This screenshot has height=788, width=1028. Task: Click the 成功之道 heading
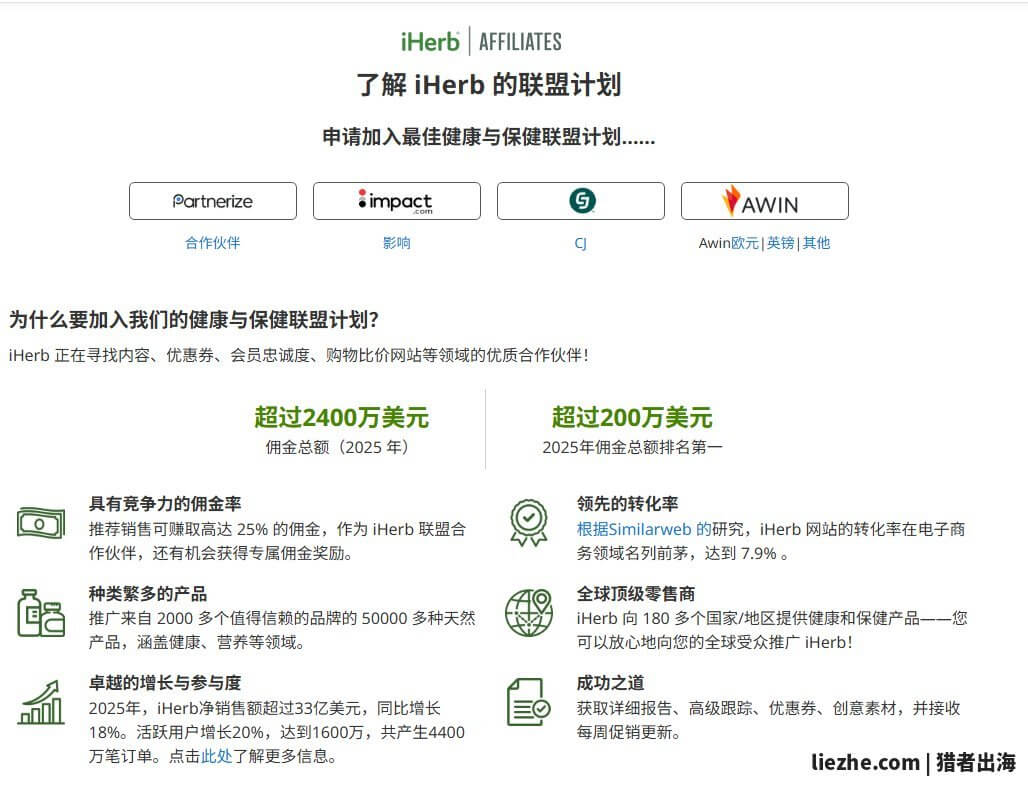pyautogui.click(x=610, y=683)
